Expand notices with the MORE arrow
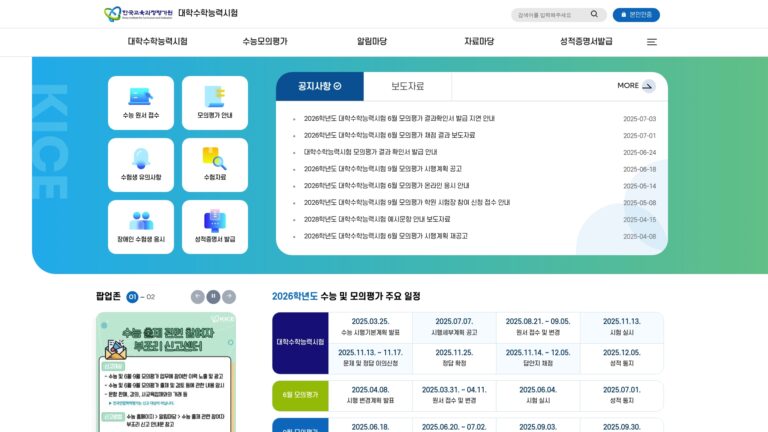This screenshot has height=432, width=768. 636,86
